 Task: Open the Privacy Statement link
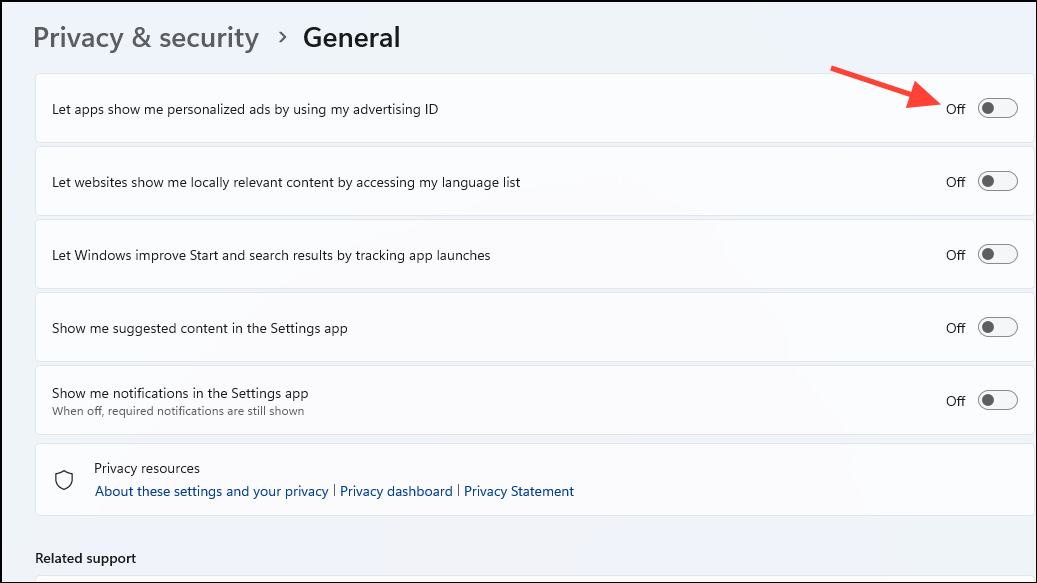tap(519, 491)
